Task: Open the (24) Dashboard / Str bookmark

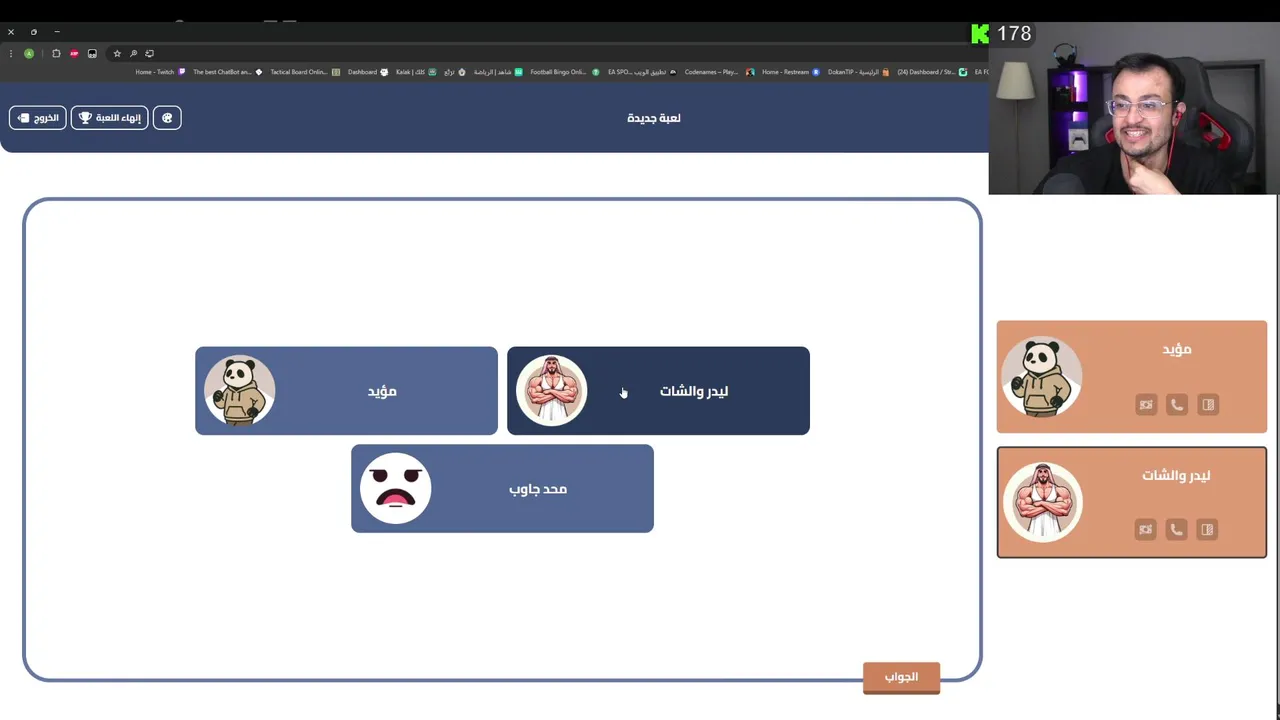Action: (x=932, y=72)
